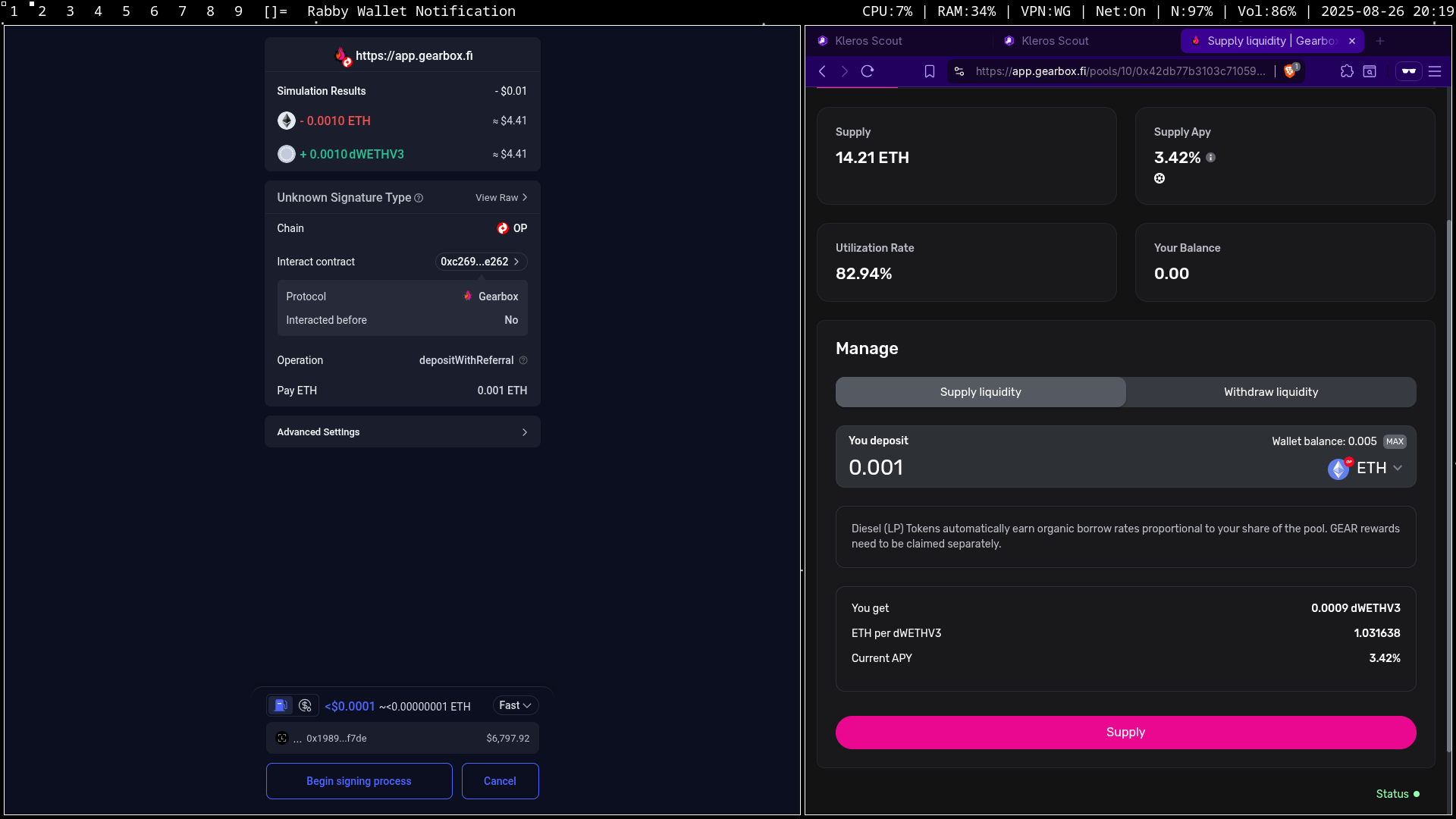
Task: Select the gas account dollar icon
Action: (305, 705)
